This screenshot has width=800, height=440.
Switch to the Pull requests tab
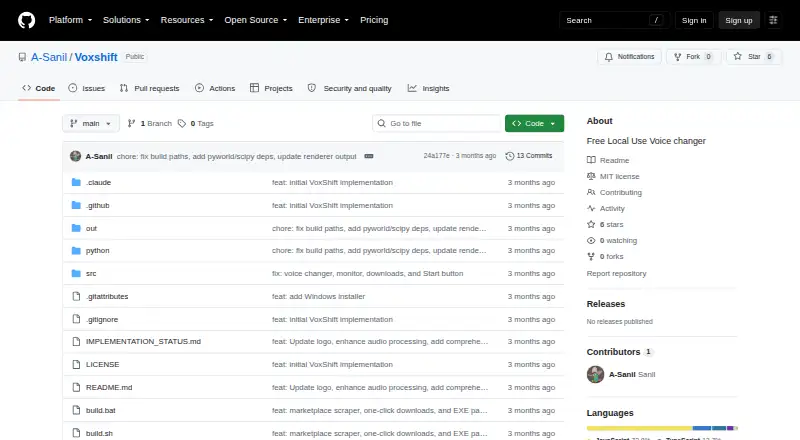(x=149, y=88)
